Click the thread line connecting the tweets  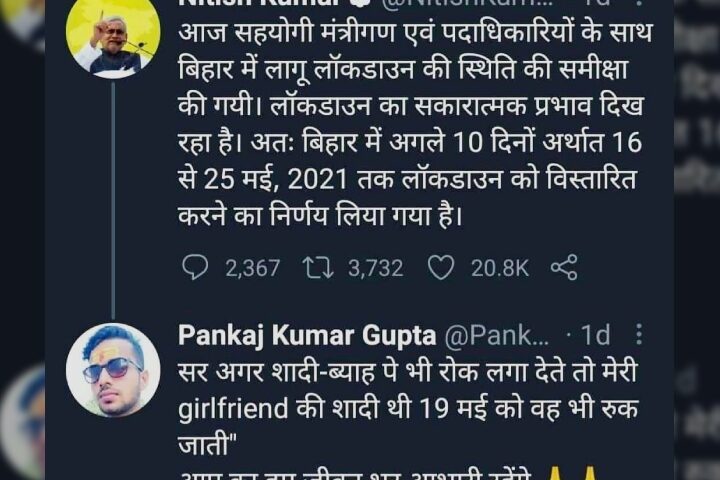pyautogui.click(x=113, y=201)
